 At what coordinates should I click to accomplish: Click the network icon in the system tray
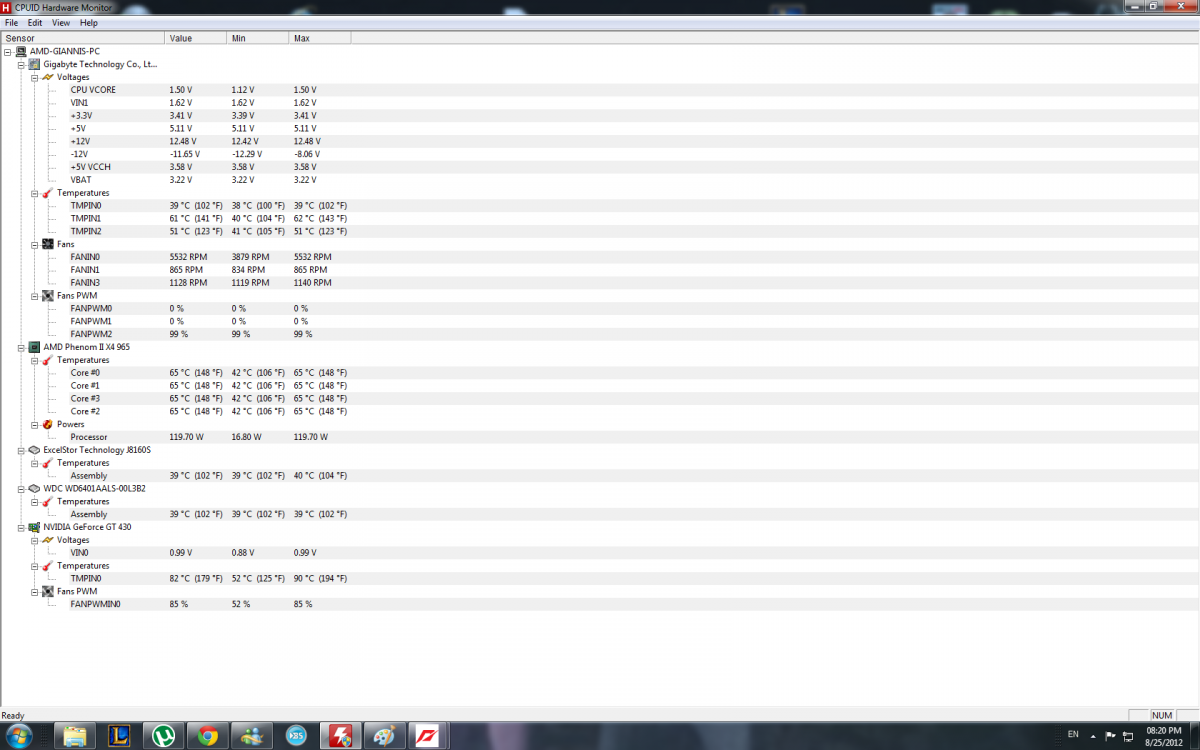point(1130,735)
